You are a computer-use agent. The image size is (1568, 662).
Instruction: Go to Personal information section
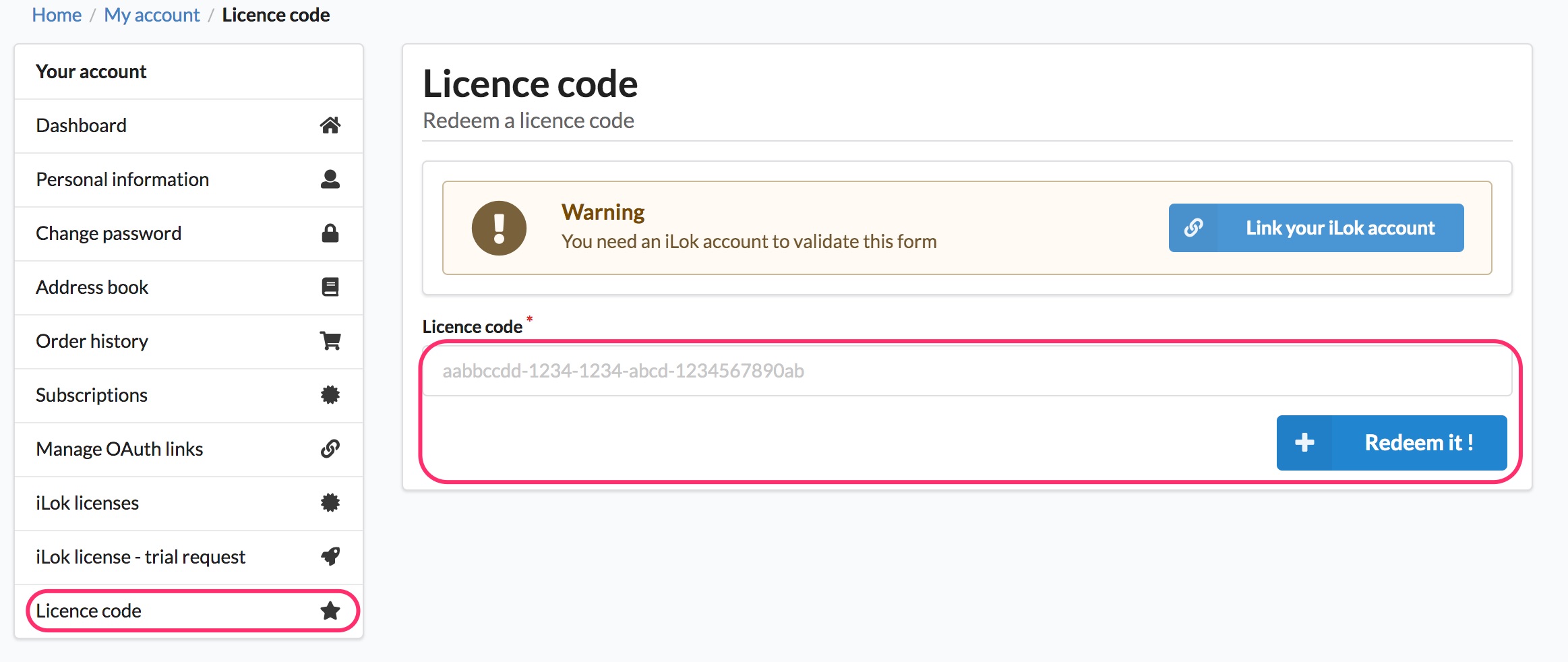[x=123, y=179]
